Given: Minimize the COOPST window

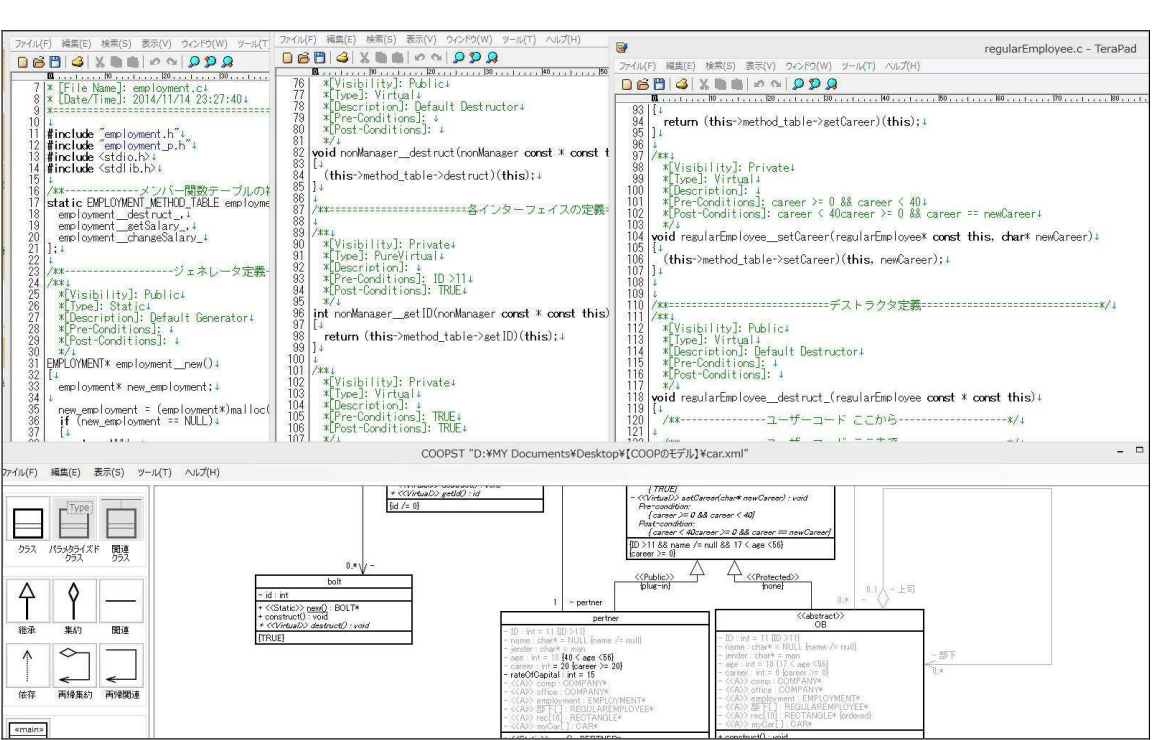Looking at the screenshot, I should point(1120,451).
